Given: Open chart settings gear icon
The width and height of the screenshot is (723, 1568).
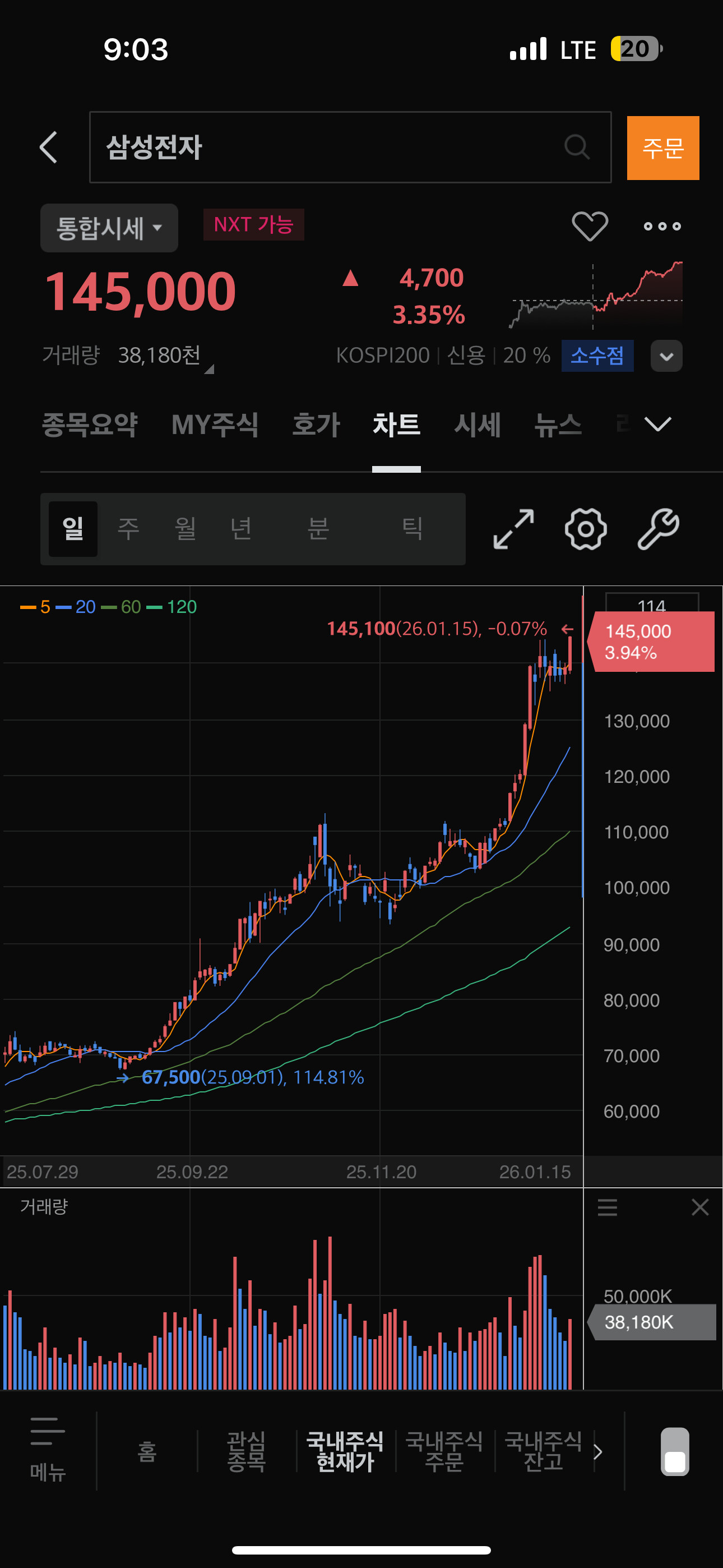Looking at the screenshot, I should tap(586, 529).
